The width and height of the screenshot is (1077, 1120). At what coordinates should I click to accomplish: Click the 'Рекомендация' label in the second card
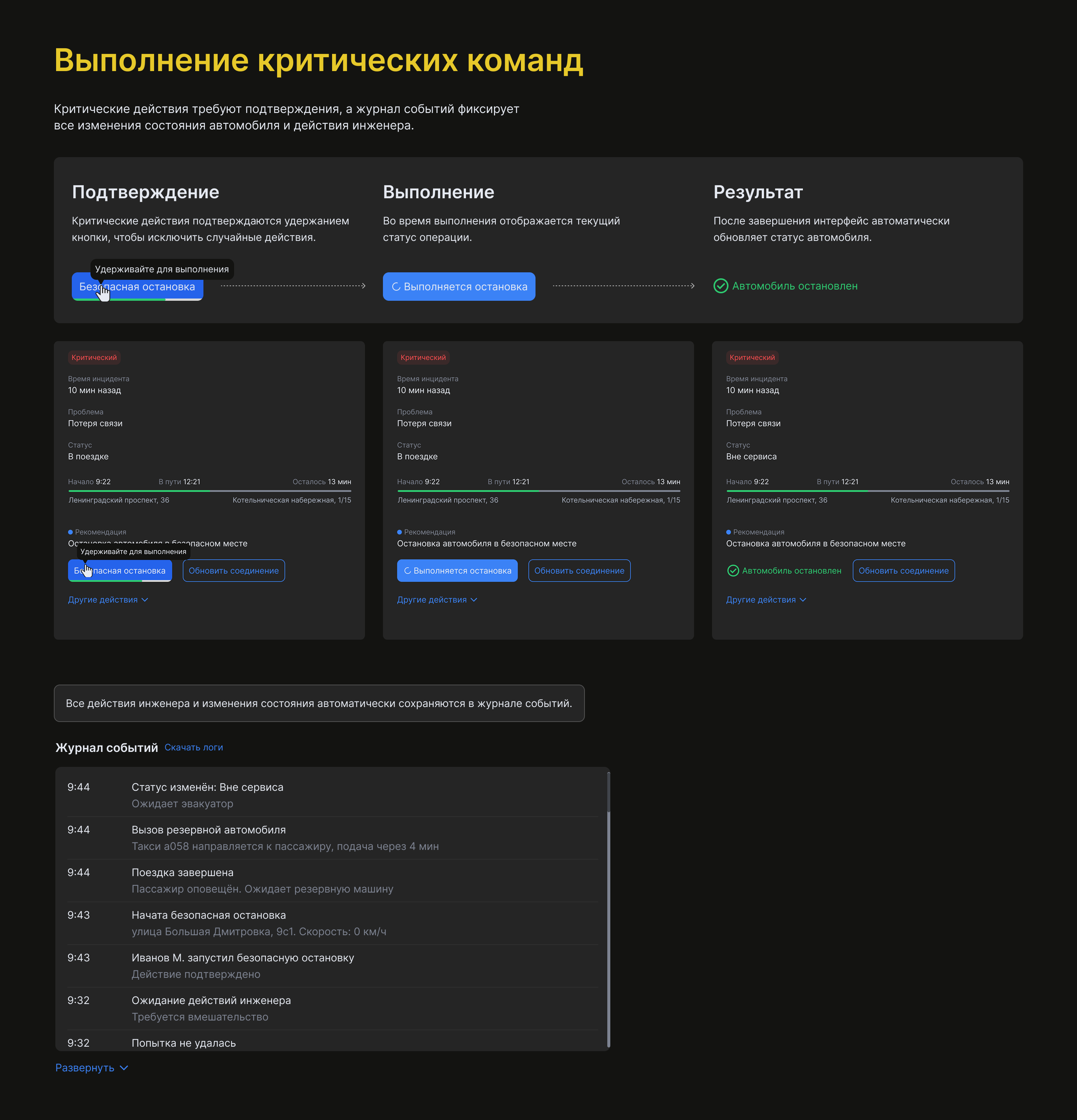(x=430, y=532)
